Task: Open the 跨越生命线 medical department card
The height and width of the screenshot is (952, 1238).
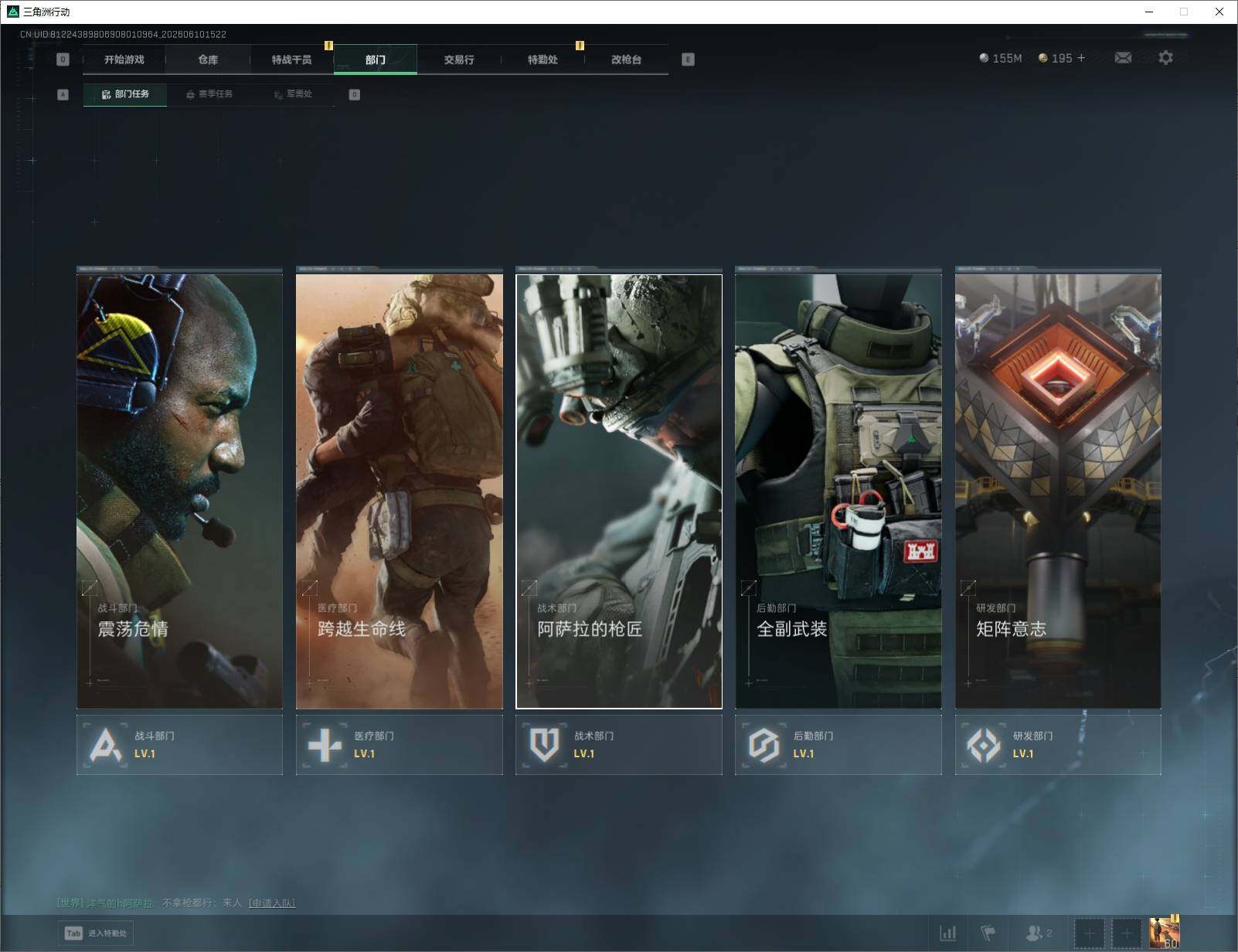Action: click(x=400, y=491)
